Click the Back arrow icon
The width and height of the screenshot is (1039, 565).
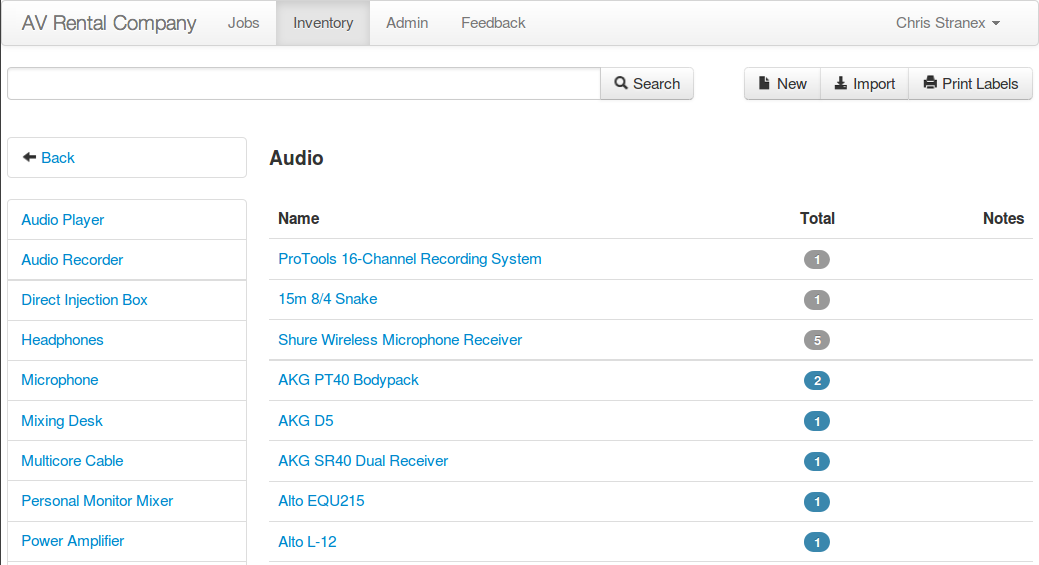pyautogui.click(x=29, y=157)
